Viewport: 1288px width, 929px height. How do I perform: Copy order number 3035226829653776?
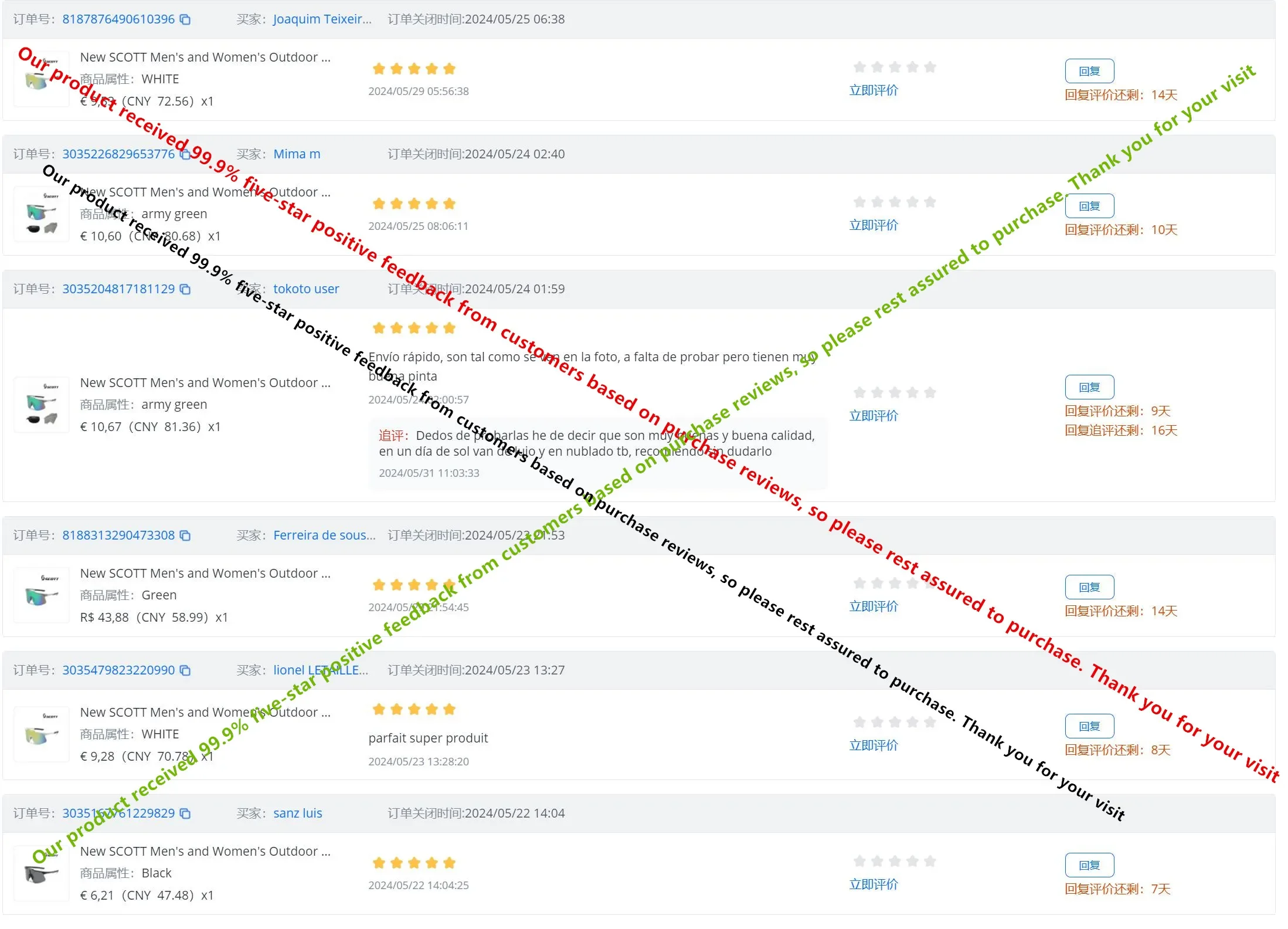[x=185, y=154]
